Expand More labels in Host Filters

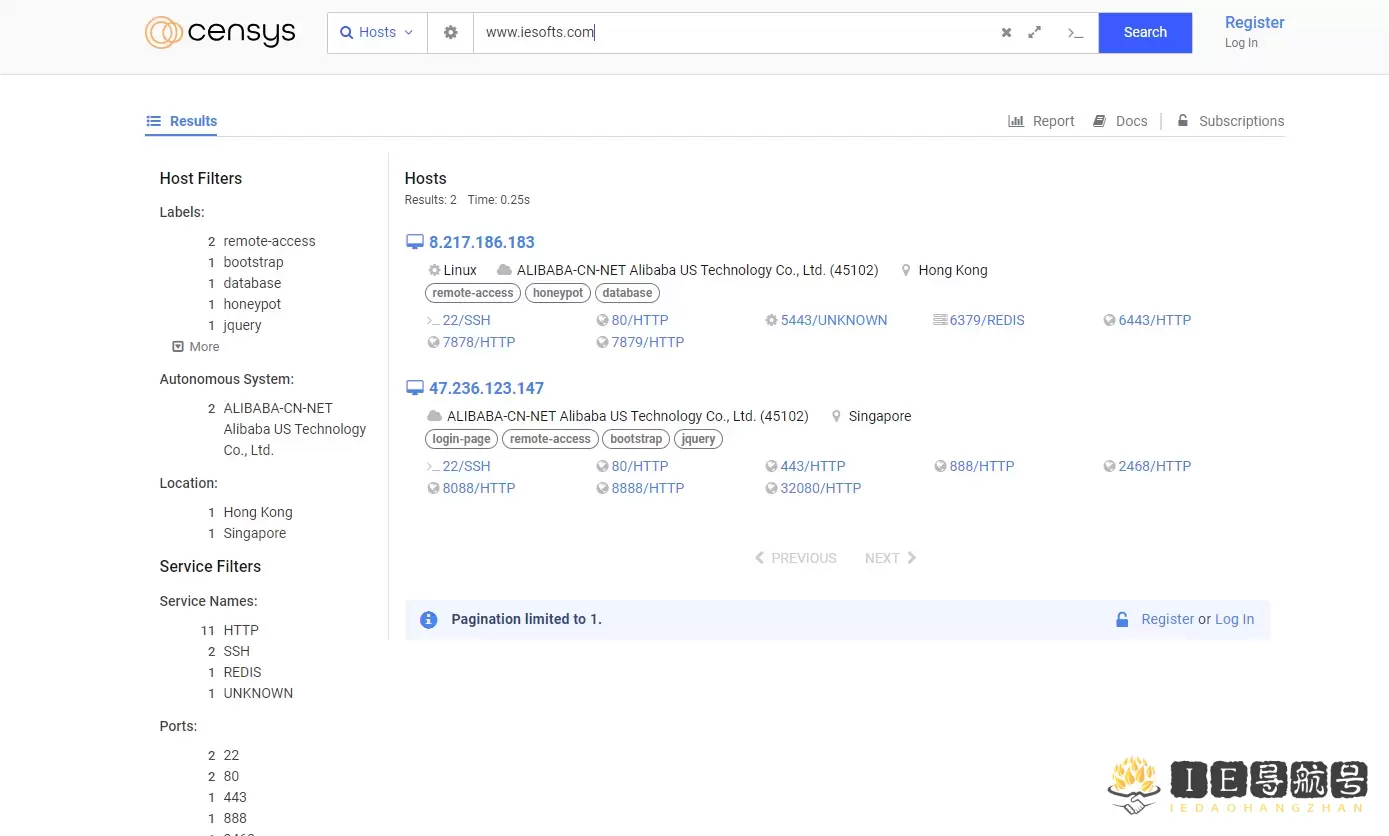click(196, 347)
